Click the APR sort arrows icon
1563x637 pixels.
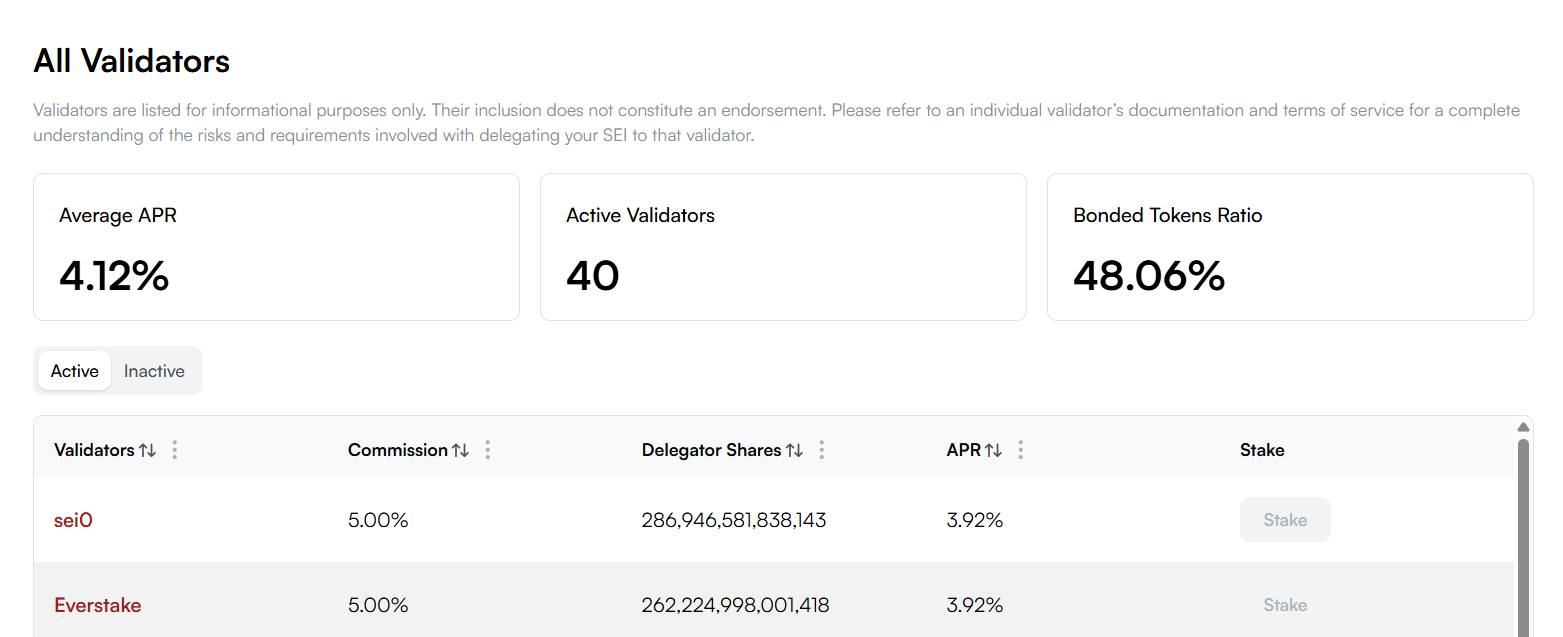[993, 450]
